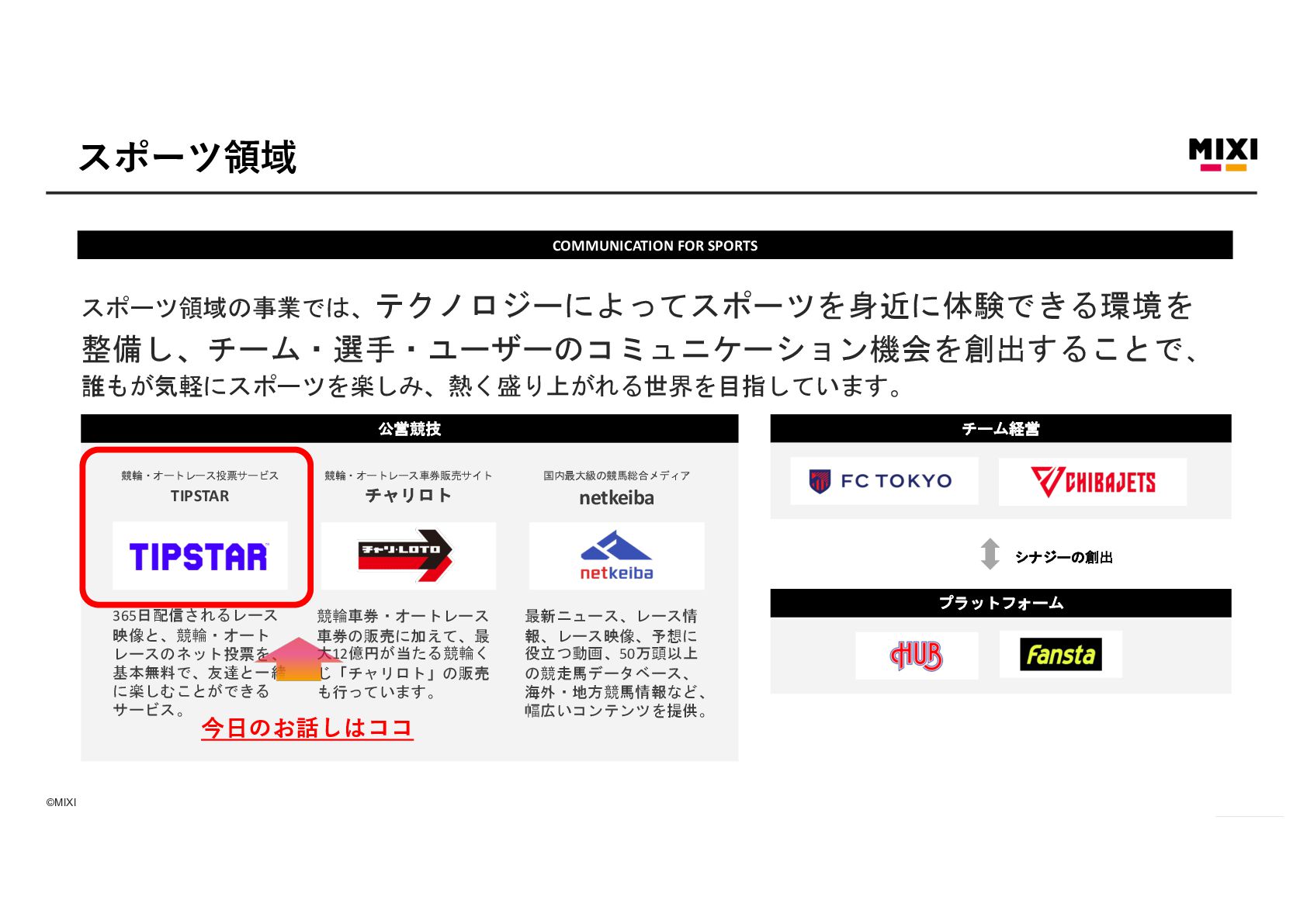This screenshot has width=1307, height=924.
Task: Click caption 競輪・オートレース投票サービス
Action: point(199,476)
